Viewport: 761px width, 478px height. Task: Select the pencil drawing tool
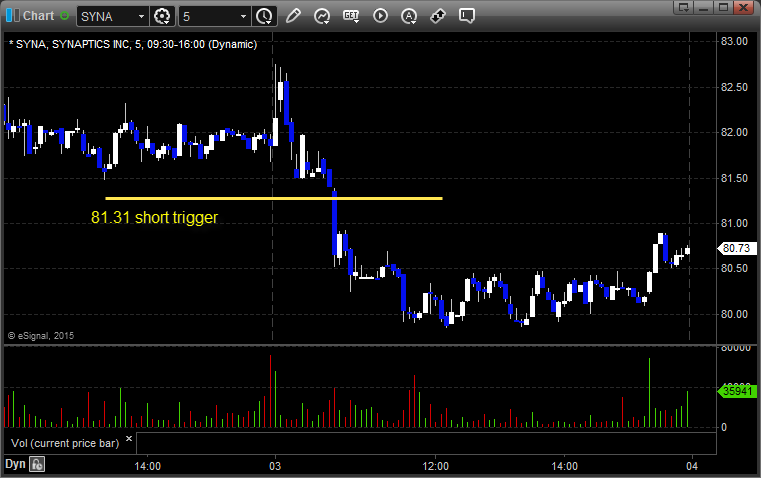tap(293, 16)
